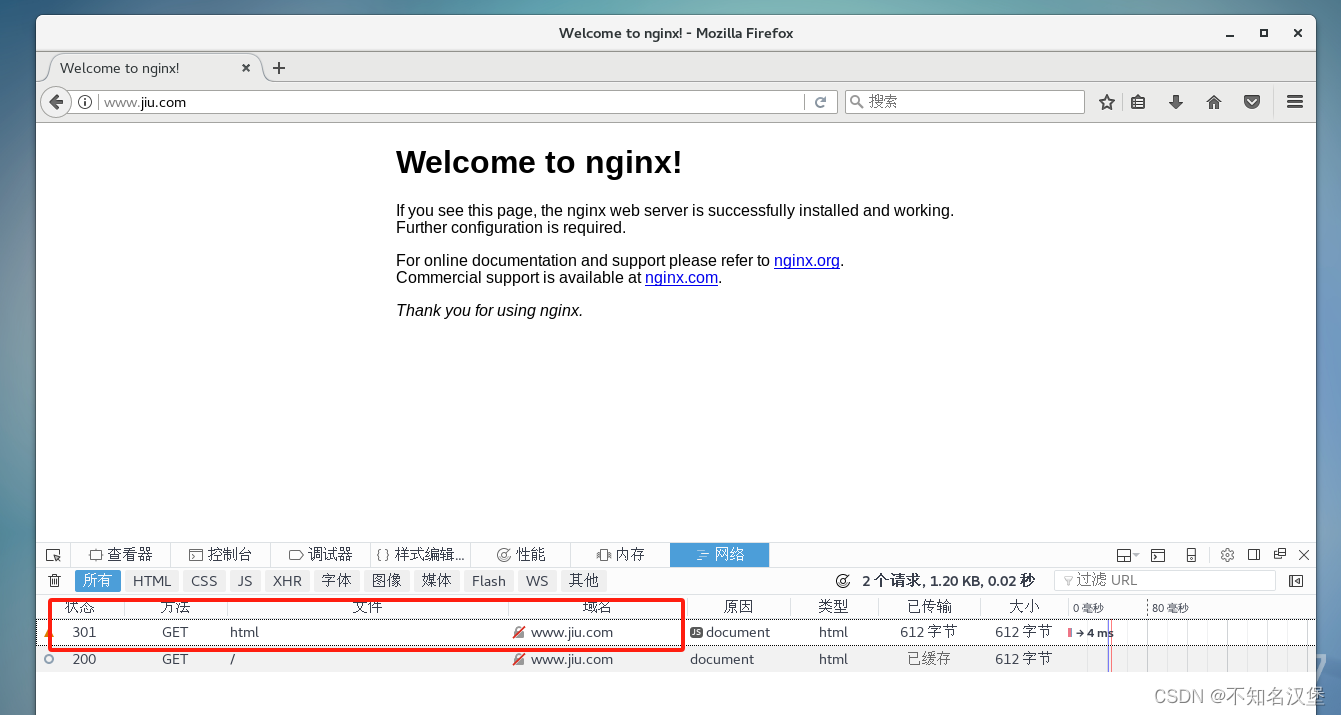Image resolution: width=1341 pixels, height=715 pixels.
Task: Select the 200 GET / request row
Action: (x=675, y=659)
